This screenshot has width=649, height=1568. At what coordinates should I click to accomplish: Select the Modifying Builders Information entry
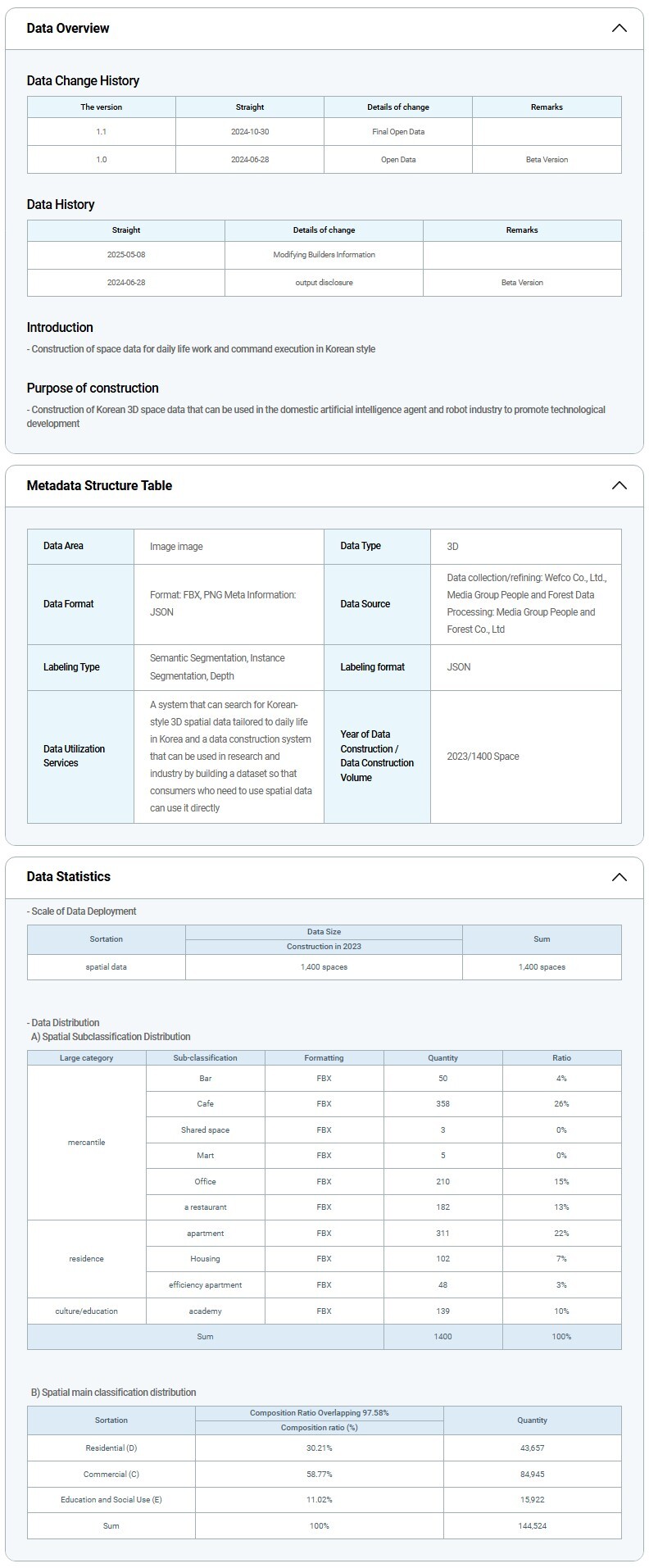click(x=324, y=255)
